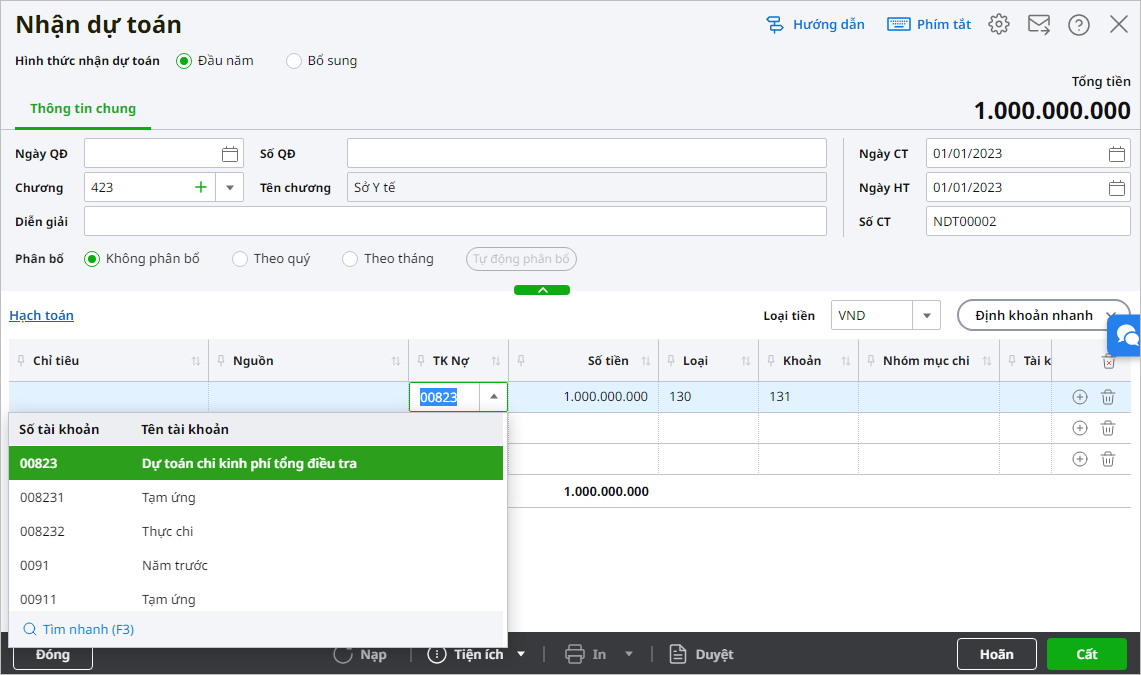This screenshot has height=675, width=1141.
Task: Collapse the general info panel chevron
Action: [x=542, y=290]
